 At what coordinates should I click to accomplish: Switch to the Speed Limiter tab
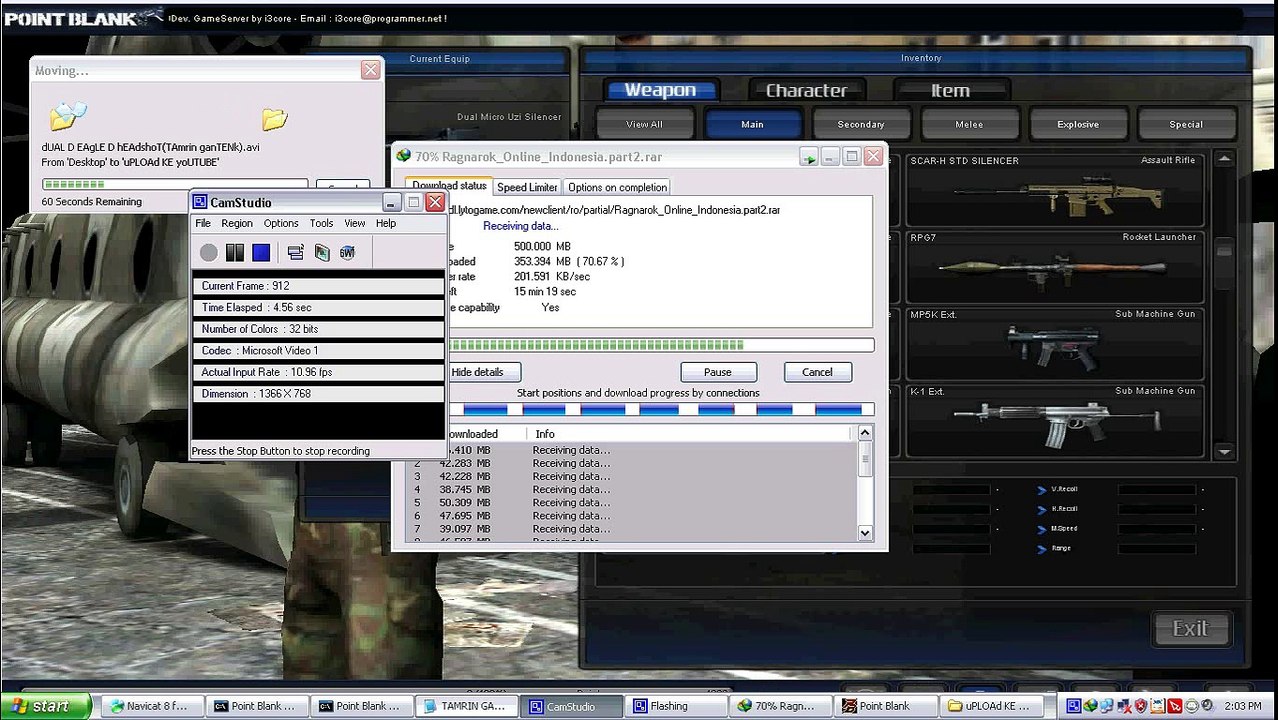527,187
